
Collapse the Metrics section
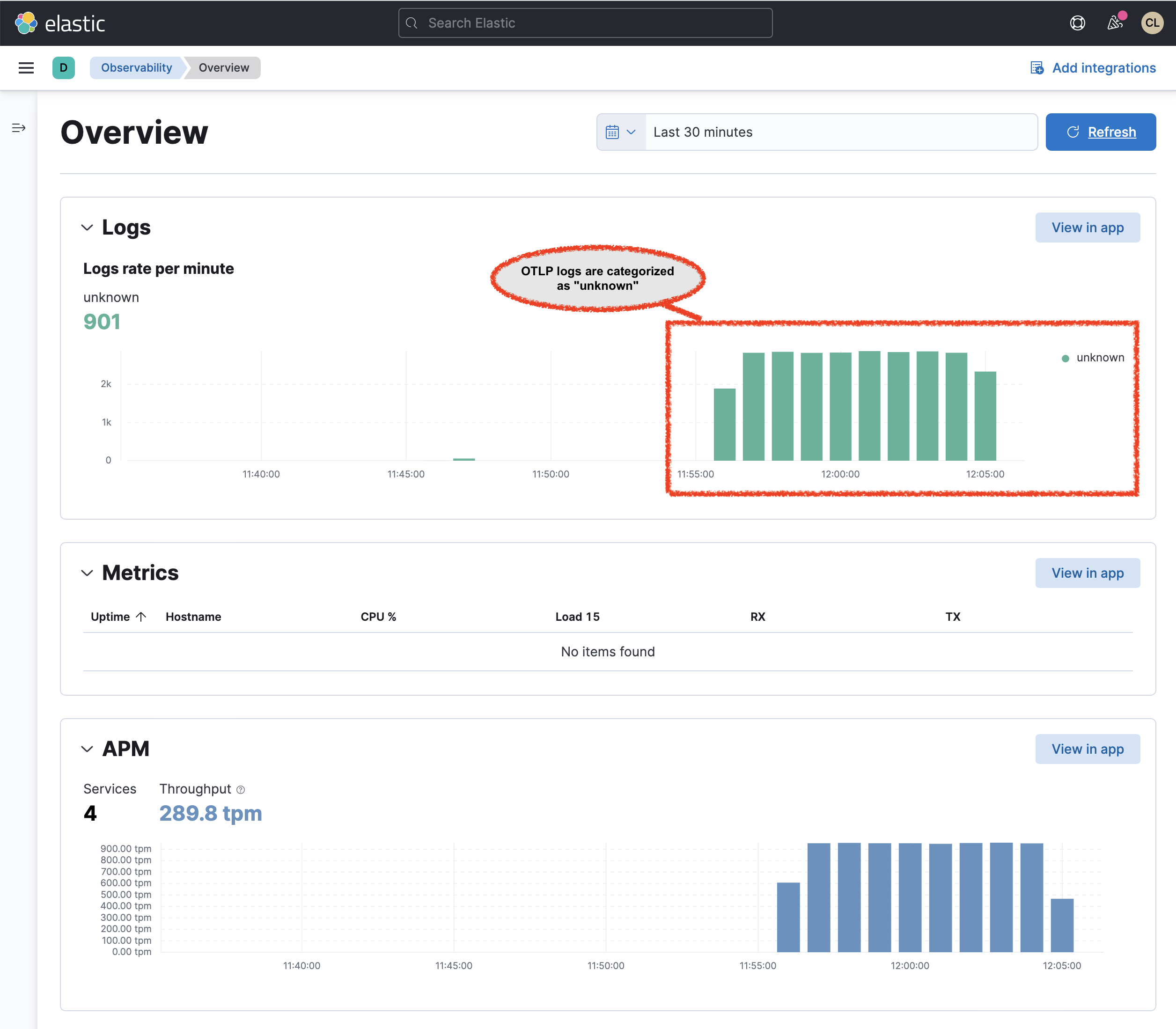[x=87, y=573]
